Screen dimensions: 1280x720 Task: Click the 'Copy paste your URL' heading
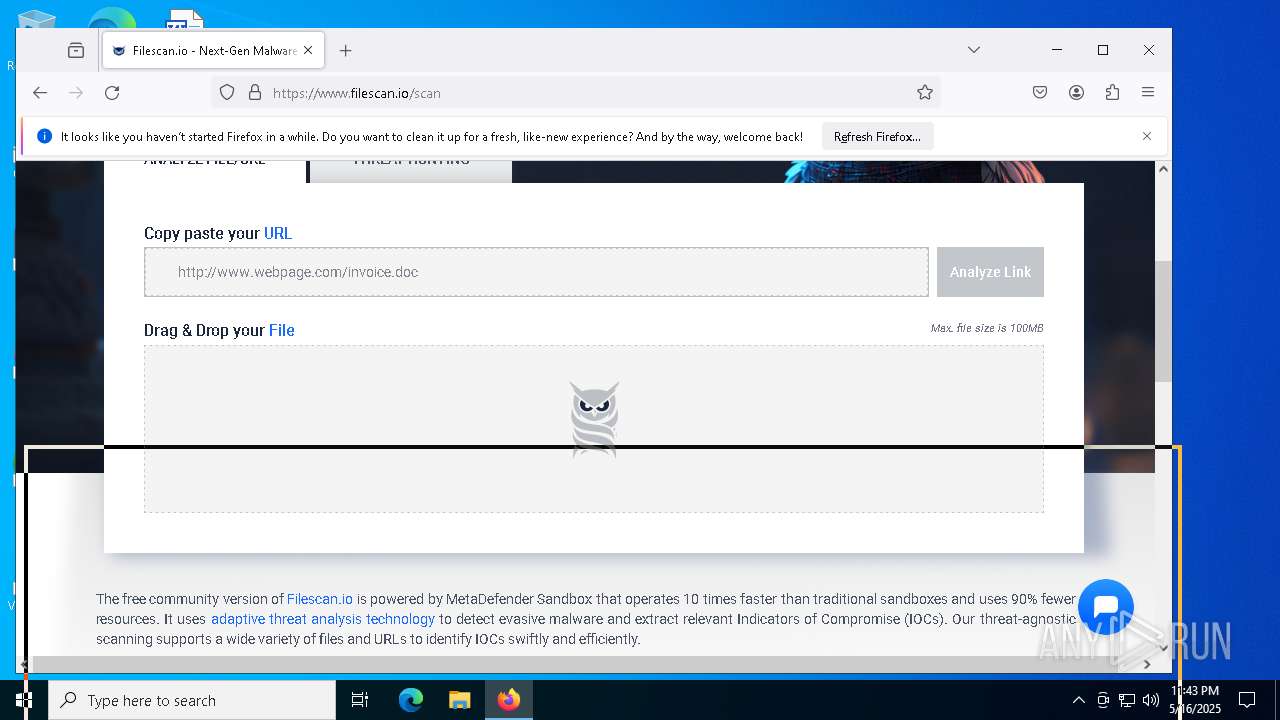(218, 233)
